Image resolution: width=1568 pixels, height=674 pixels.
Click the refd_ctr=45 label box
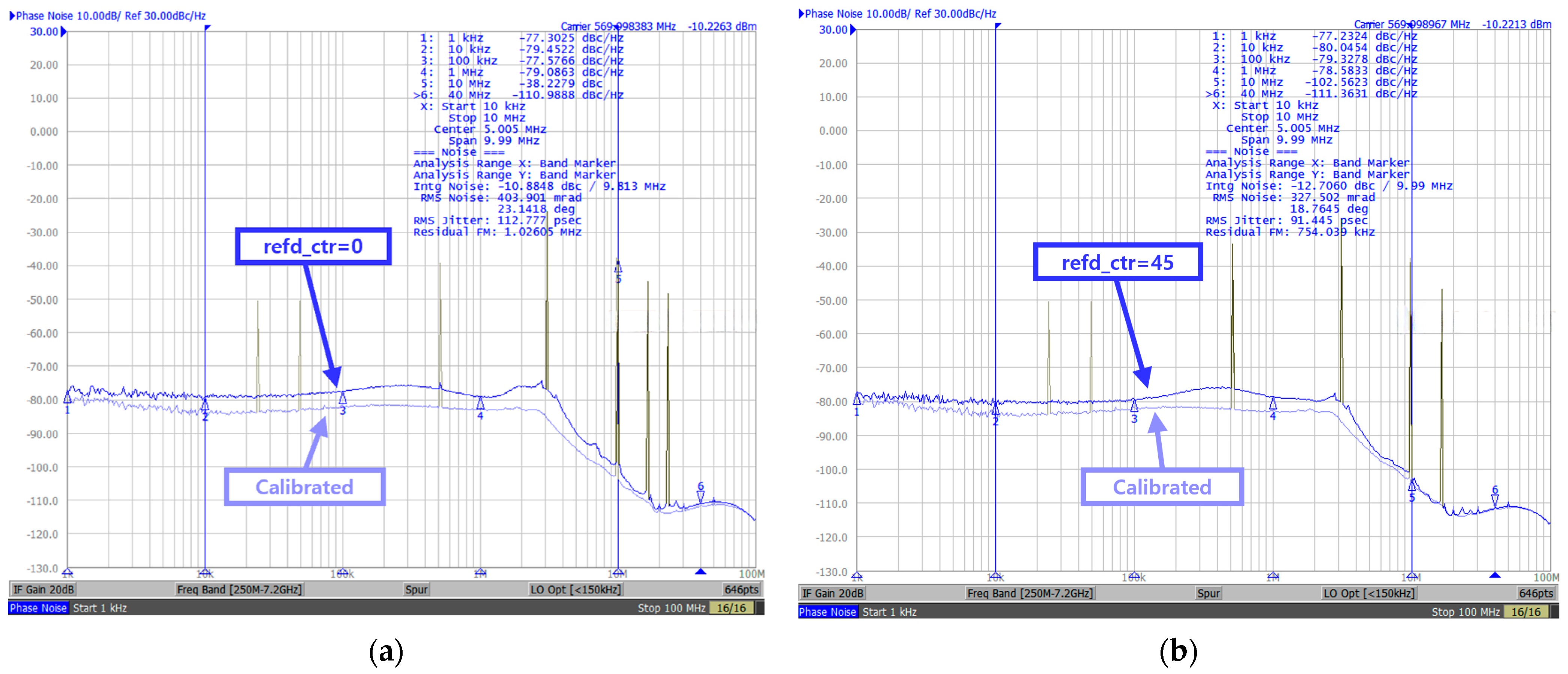click(1118, 262)
